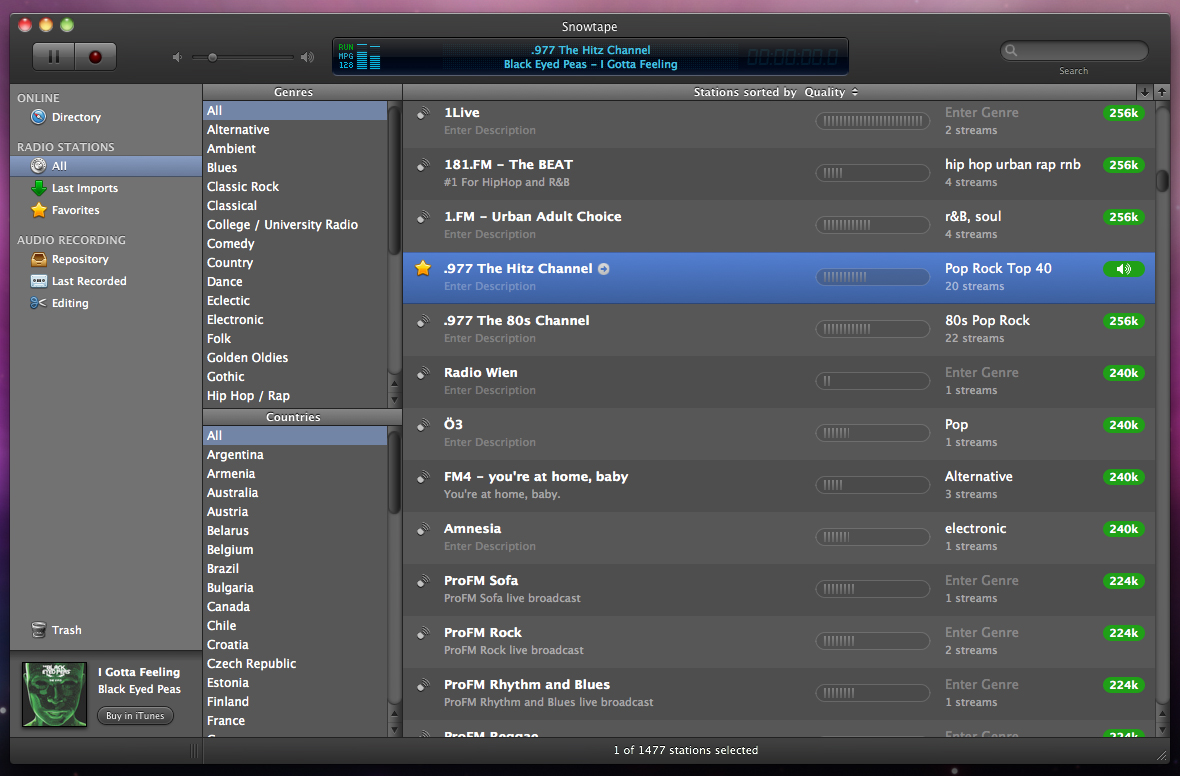The width and height of the screenshot is (1180, 776).
Task: Click the satellite icon for ProFM Rhythm and Blues
Action: [x=423, y=684]
